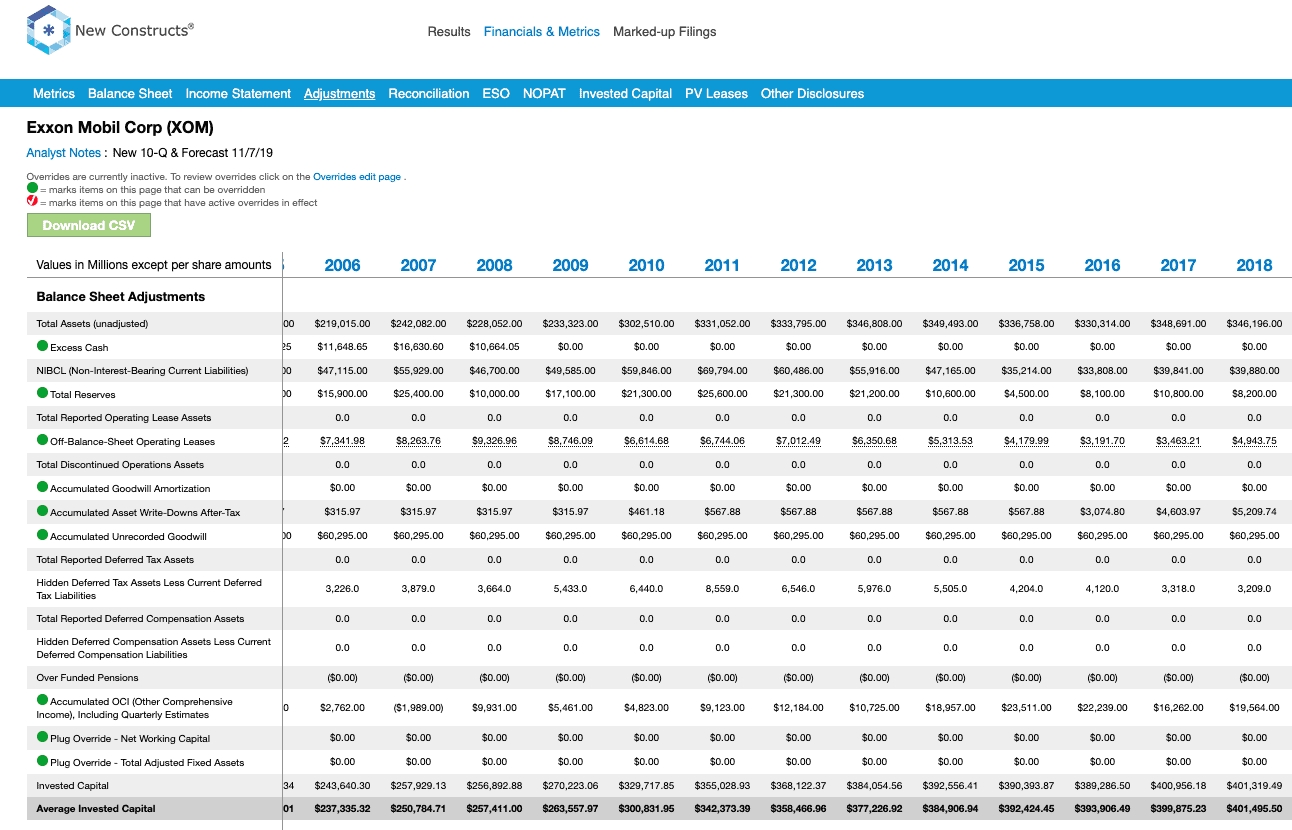Image resolution: width=1292 pixels, height=830 pixels.
Task: Click the red checkmark active-override legend icon
Action: click(32, 201)
